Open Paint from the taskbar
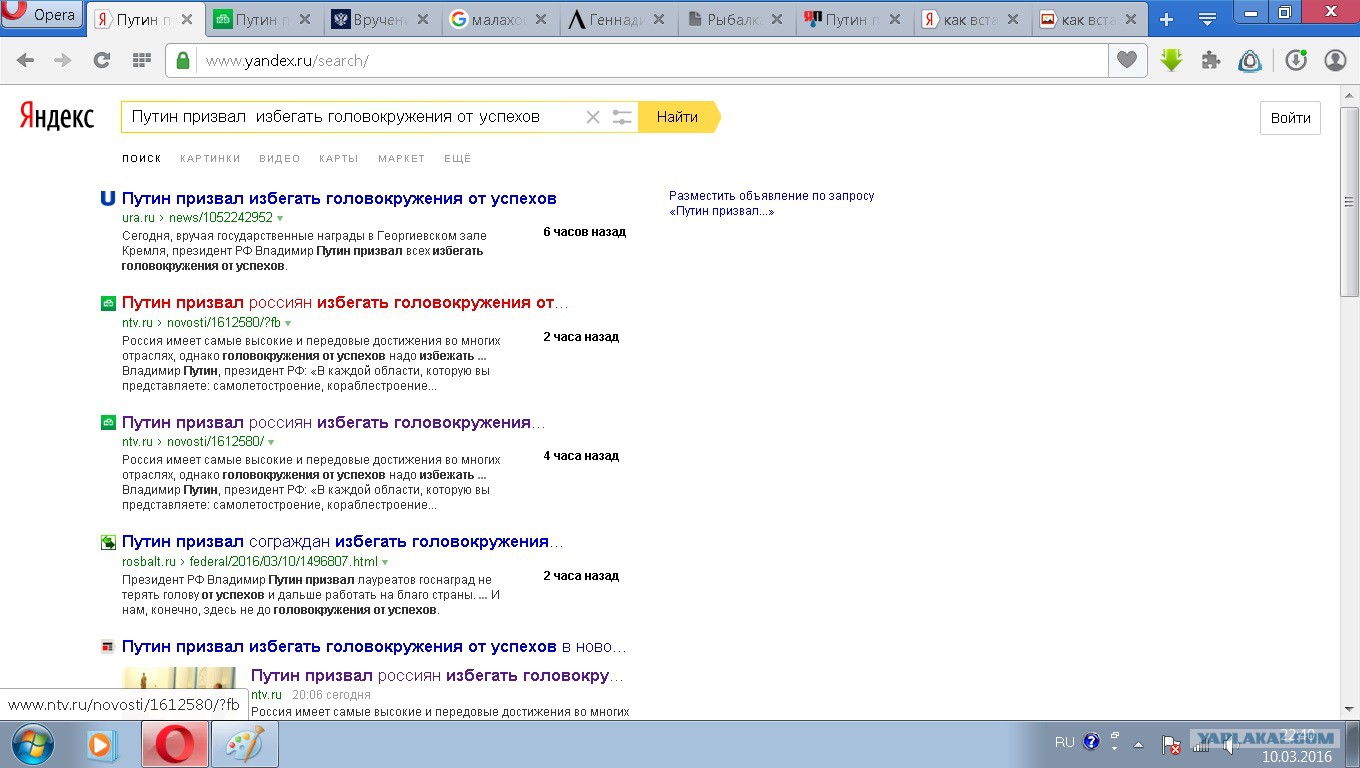The image size is (1360, 768). pyautogui.click(x=244, y=745)
